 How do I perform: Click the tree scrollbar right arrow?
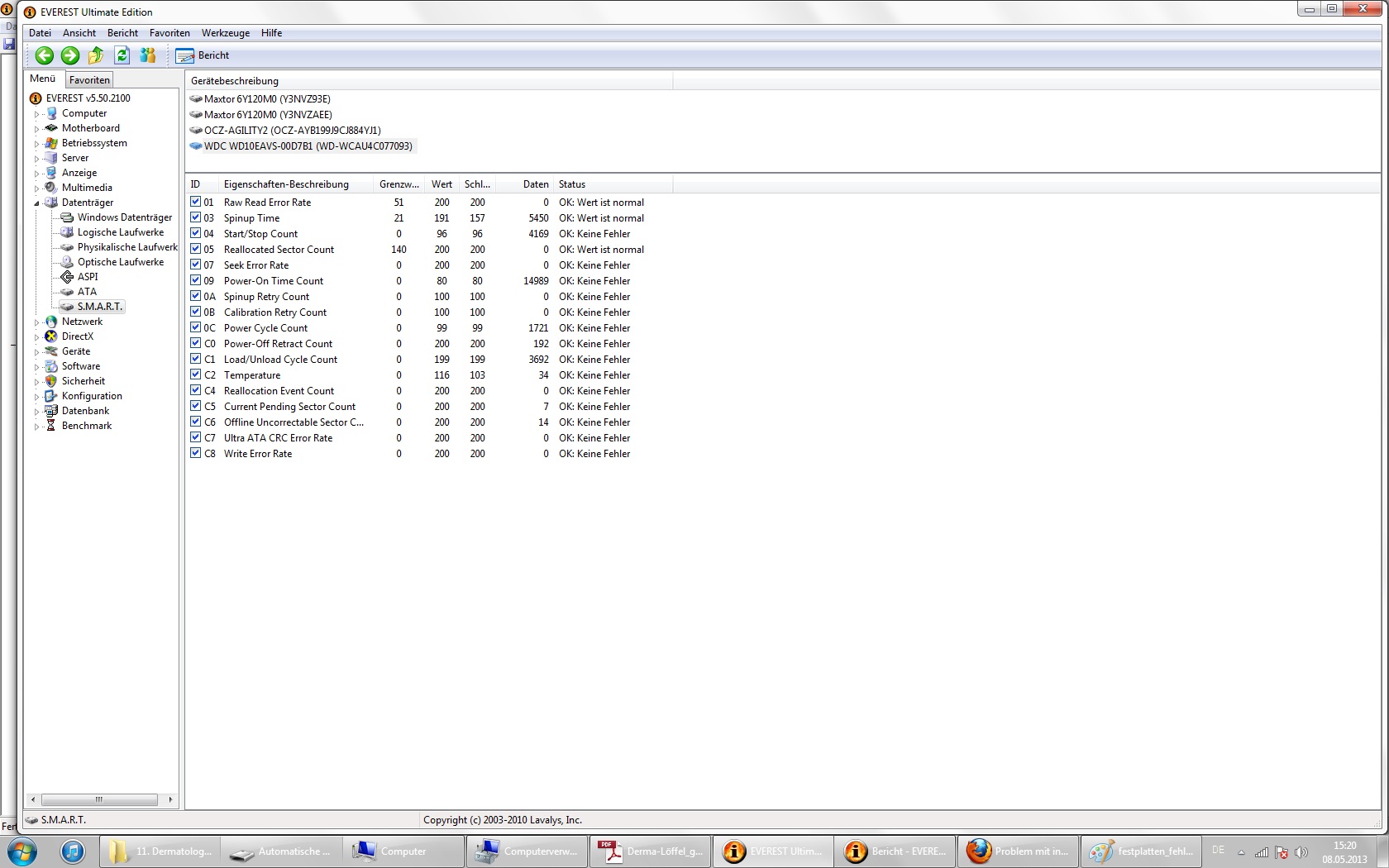click(x=170, y=799)
